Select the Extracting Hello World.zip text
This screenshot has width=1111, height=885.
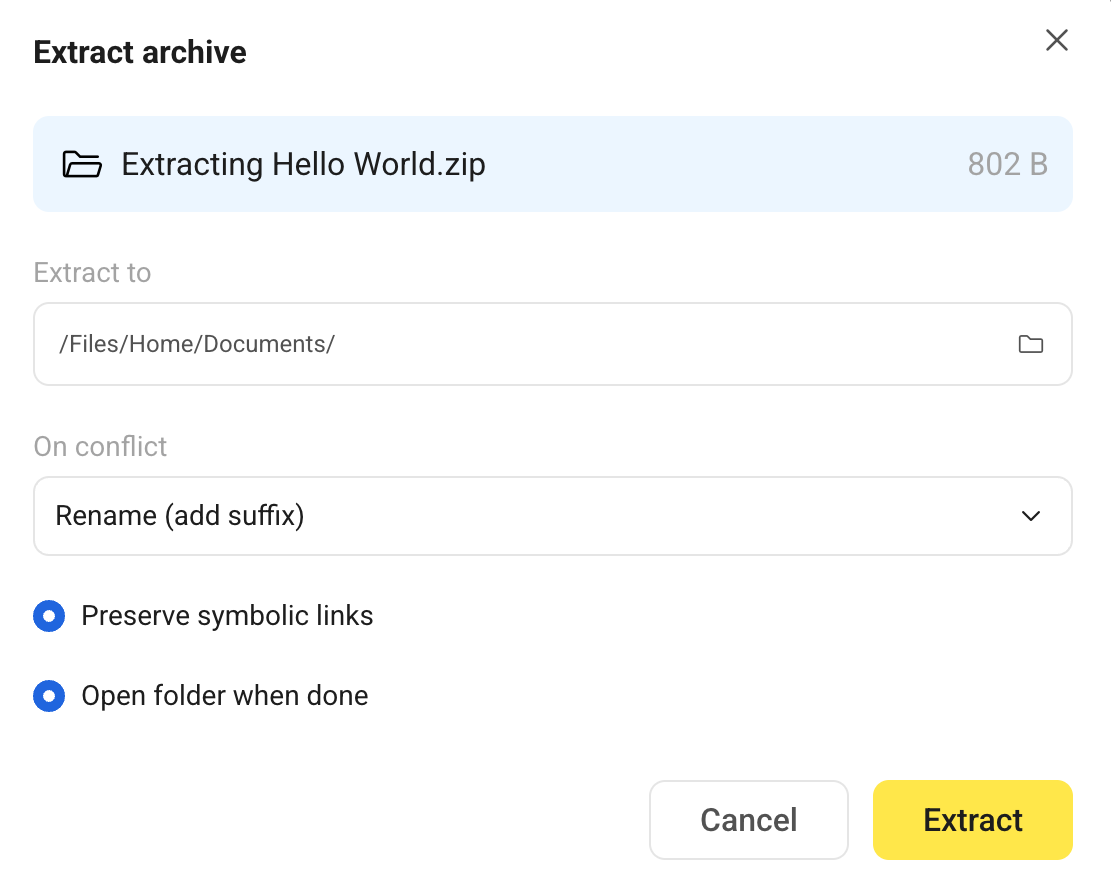point(303,164)
